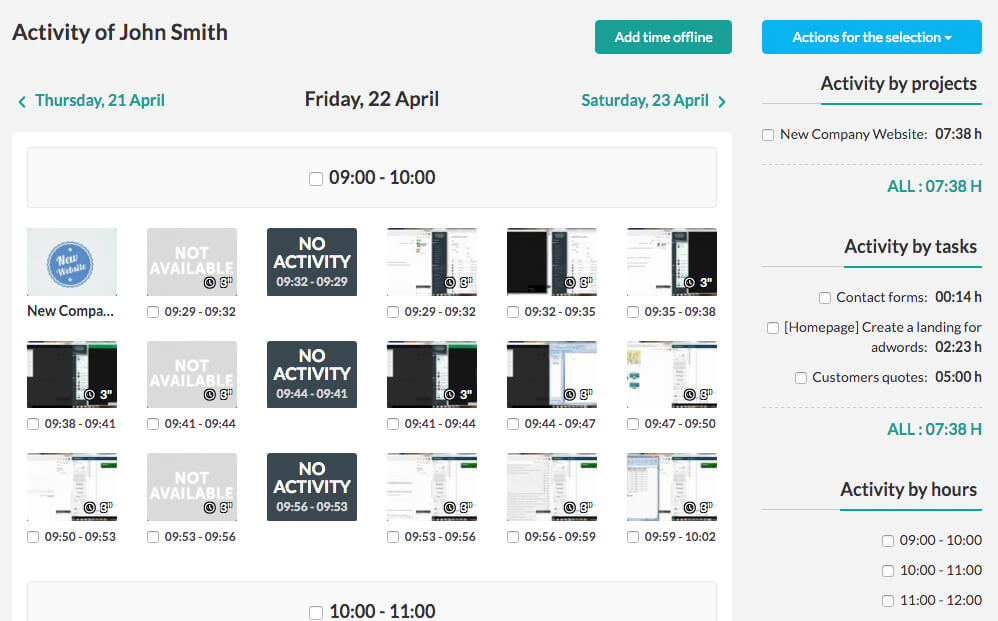
Task: Click the forward arrow to Saturday, 23 April
Action: 723,100
